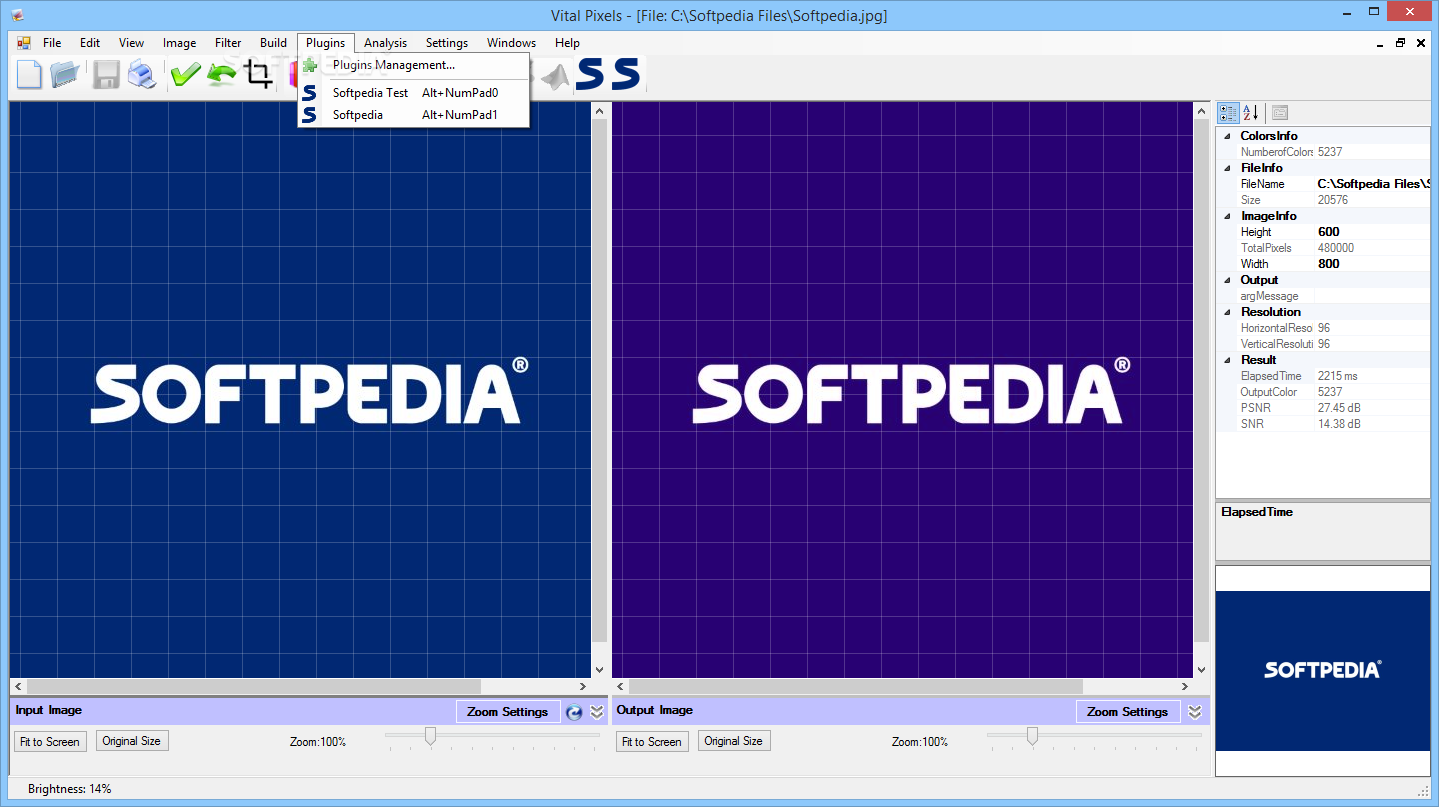Click the S plugin icon beside the gray peak icon
The width and height of the screenshot is (1439, 807).
point(590,75)
